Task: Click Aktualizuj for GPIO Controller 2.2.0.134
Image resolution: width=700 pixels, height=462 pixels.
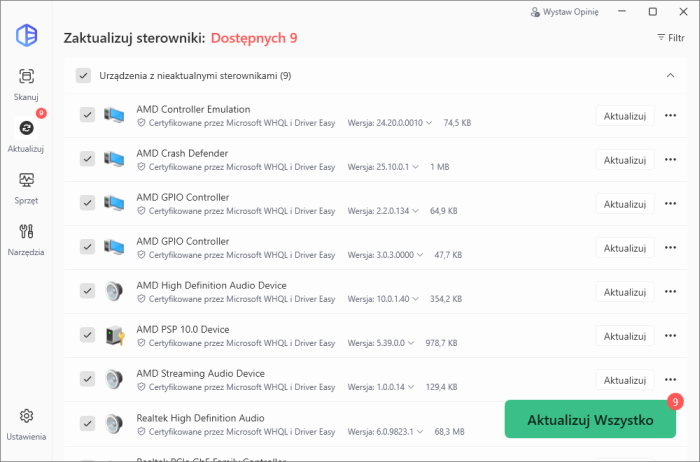Action: coord(625,204)
